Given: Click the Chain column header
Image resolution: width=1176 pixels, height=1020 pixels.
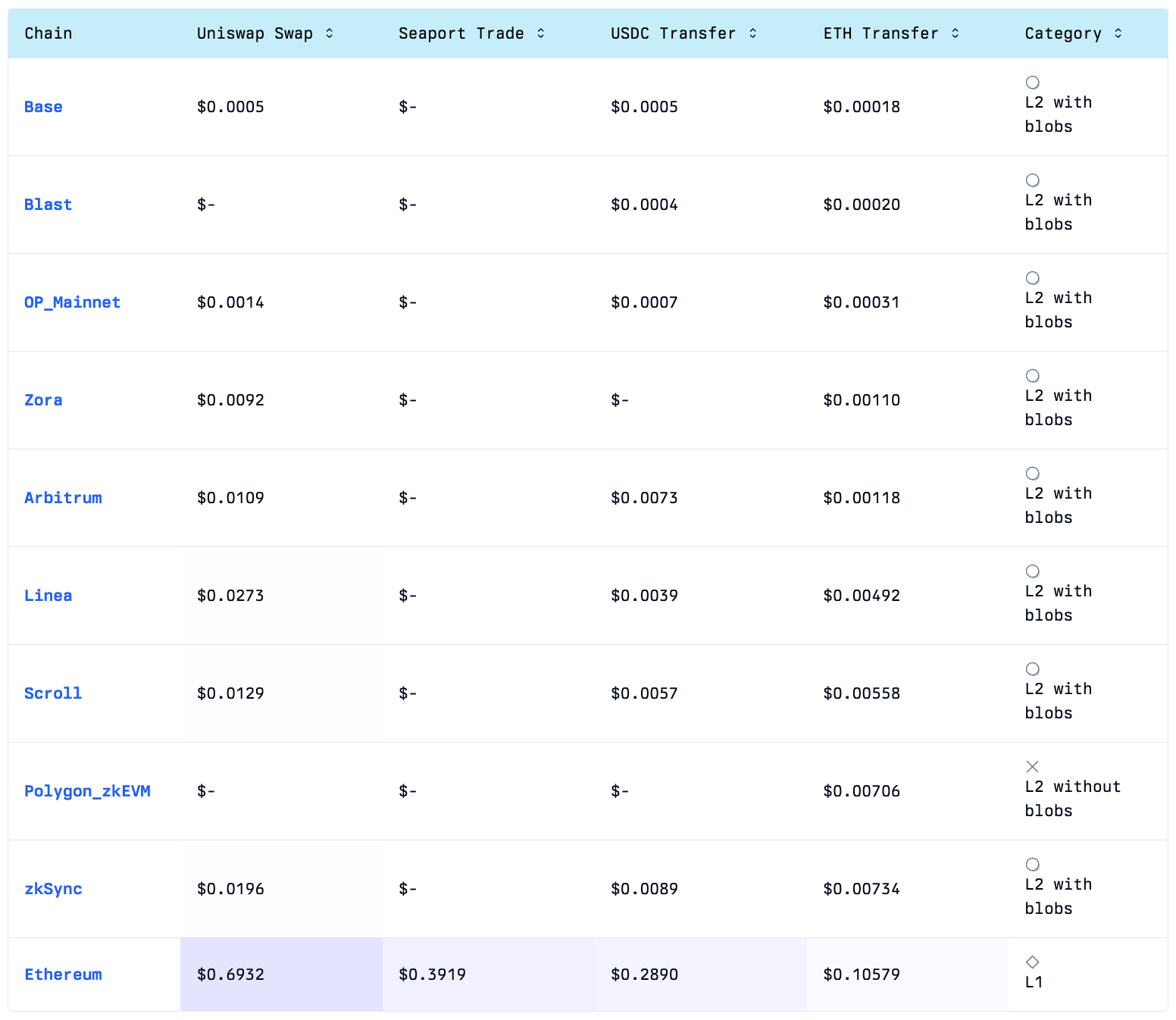Looking at the screenshot, I should click(48, 33).
